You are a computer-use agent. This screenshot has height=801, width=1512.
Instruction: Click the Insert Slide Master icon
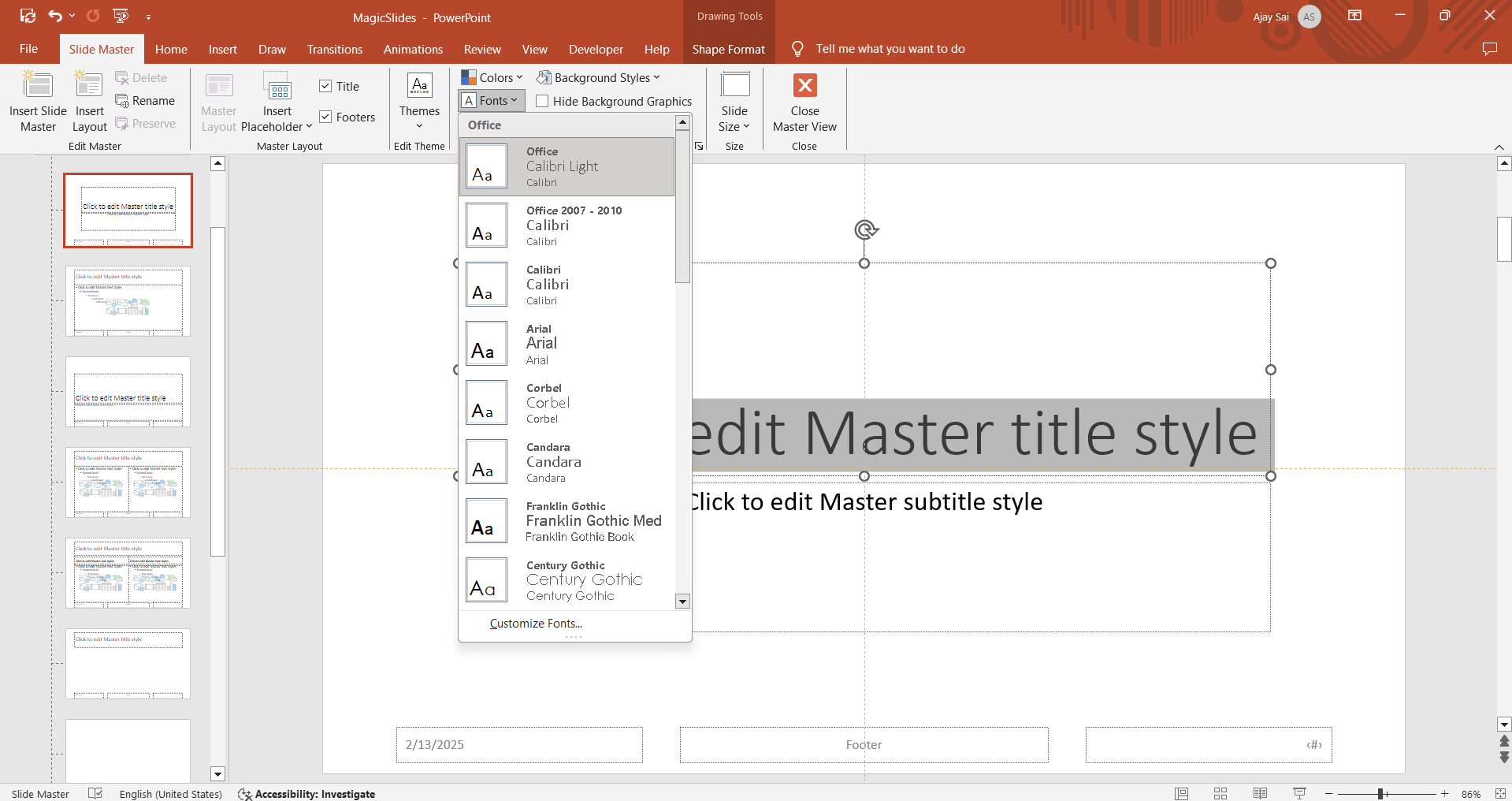[x=37, y=86]
